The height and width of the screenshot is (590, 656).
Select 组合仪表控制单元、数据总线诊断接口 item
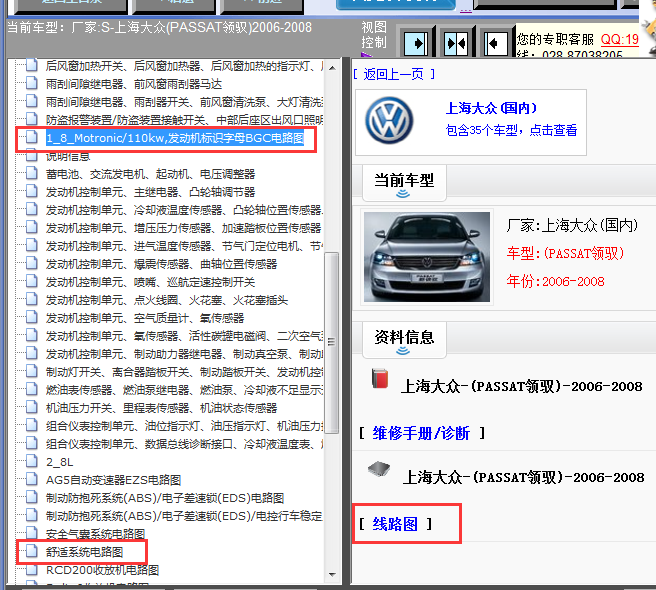click(x=184, y=444)
